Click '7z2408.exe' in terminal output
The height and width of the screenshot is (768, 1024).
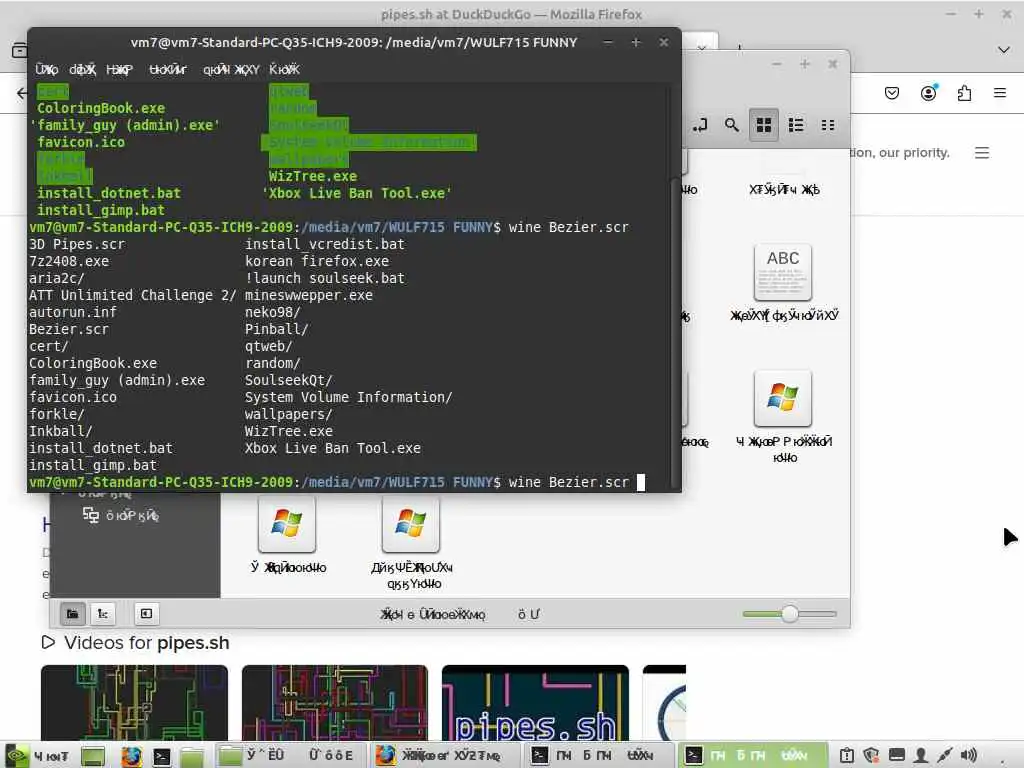point(69,261)
